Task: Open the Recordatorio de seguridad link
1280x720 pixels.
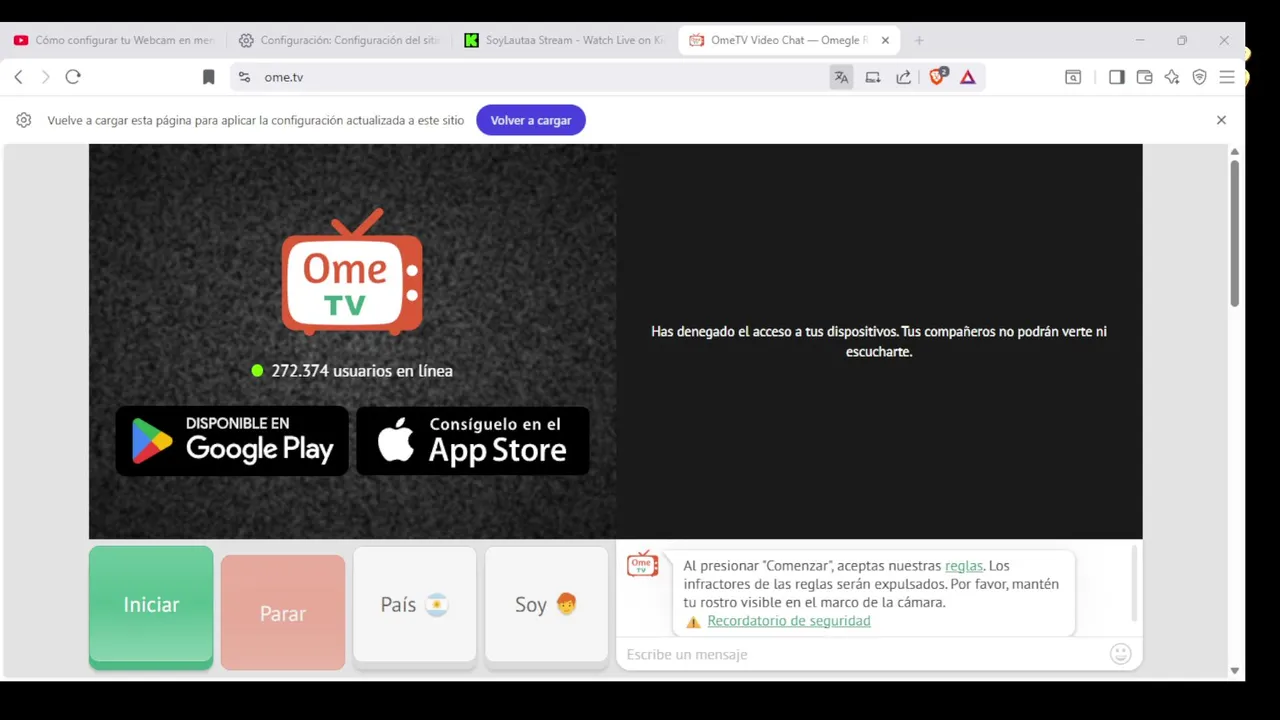Action: 789,621
